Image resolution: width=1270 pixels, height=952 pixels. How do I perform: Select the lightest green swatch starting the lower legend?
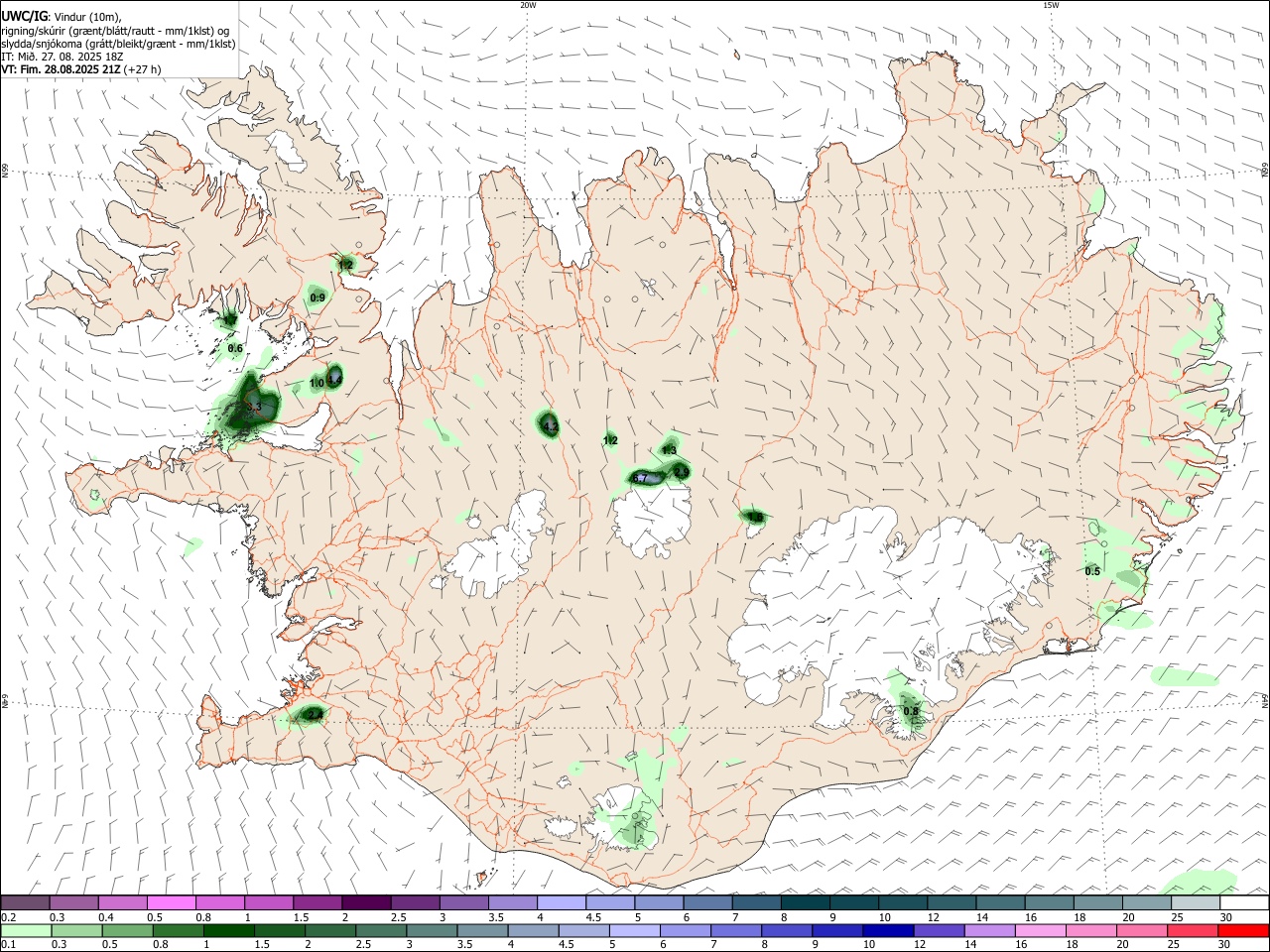25,931
